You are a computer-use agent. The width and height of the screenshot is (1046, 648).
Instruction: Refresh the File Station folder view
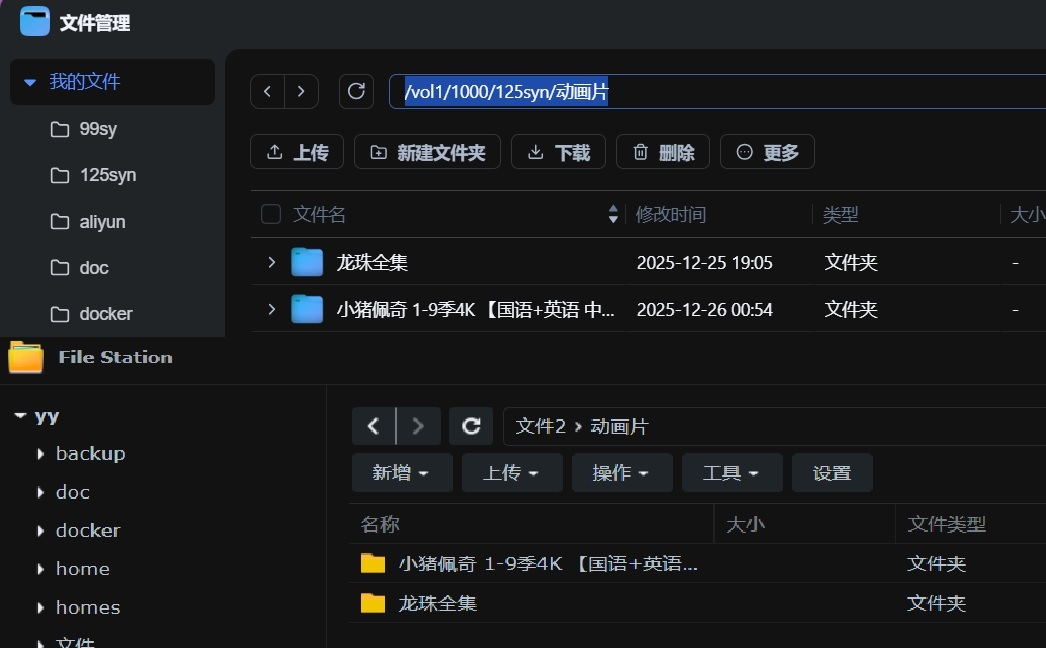point(471,425)
